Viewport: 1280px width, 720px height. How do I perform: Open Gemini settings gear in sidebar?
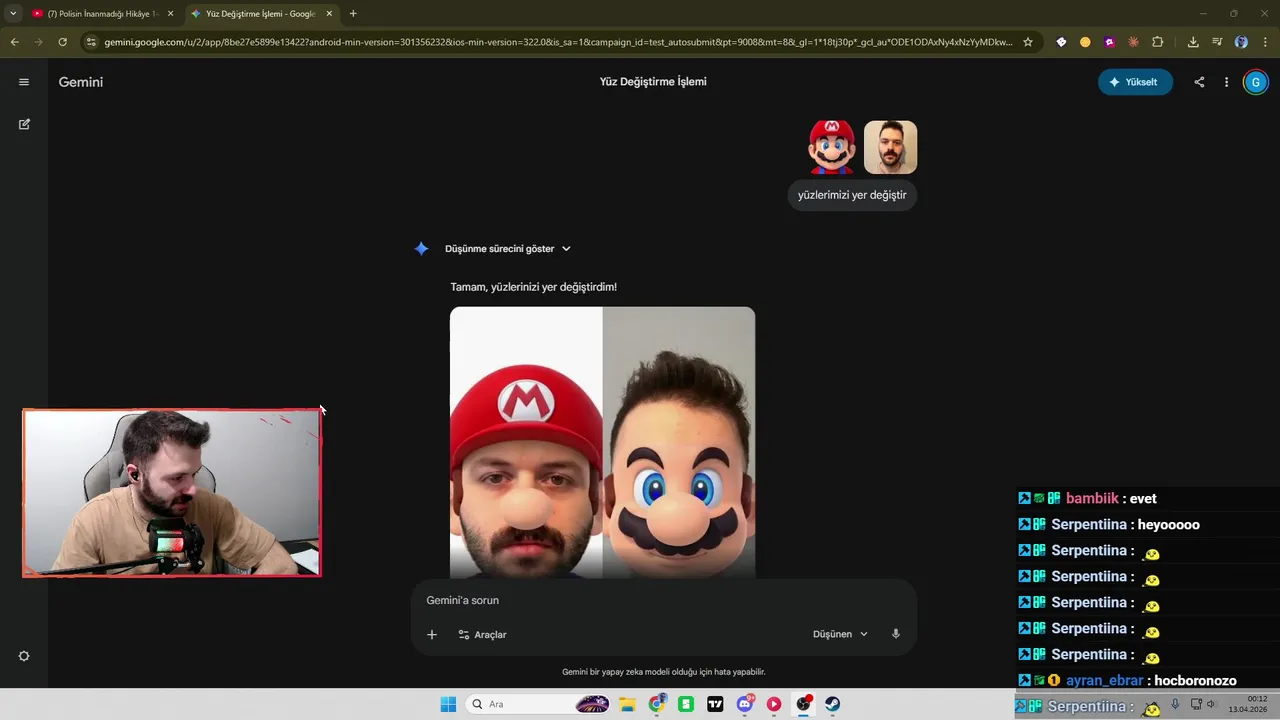click(24, 656)
